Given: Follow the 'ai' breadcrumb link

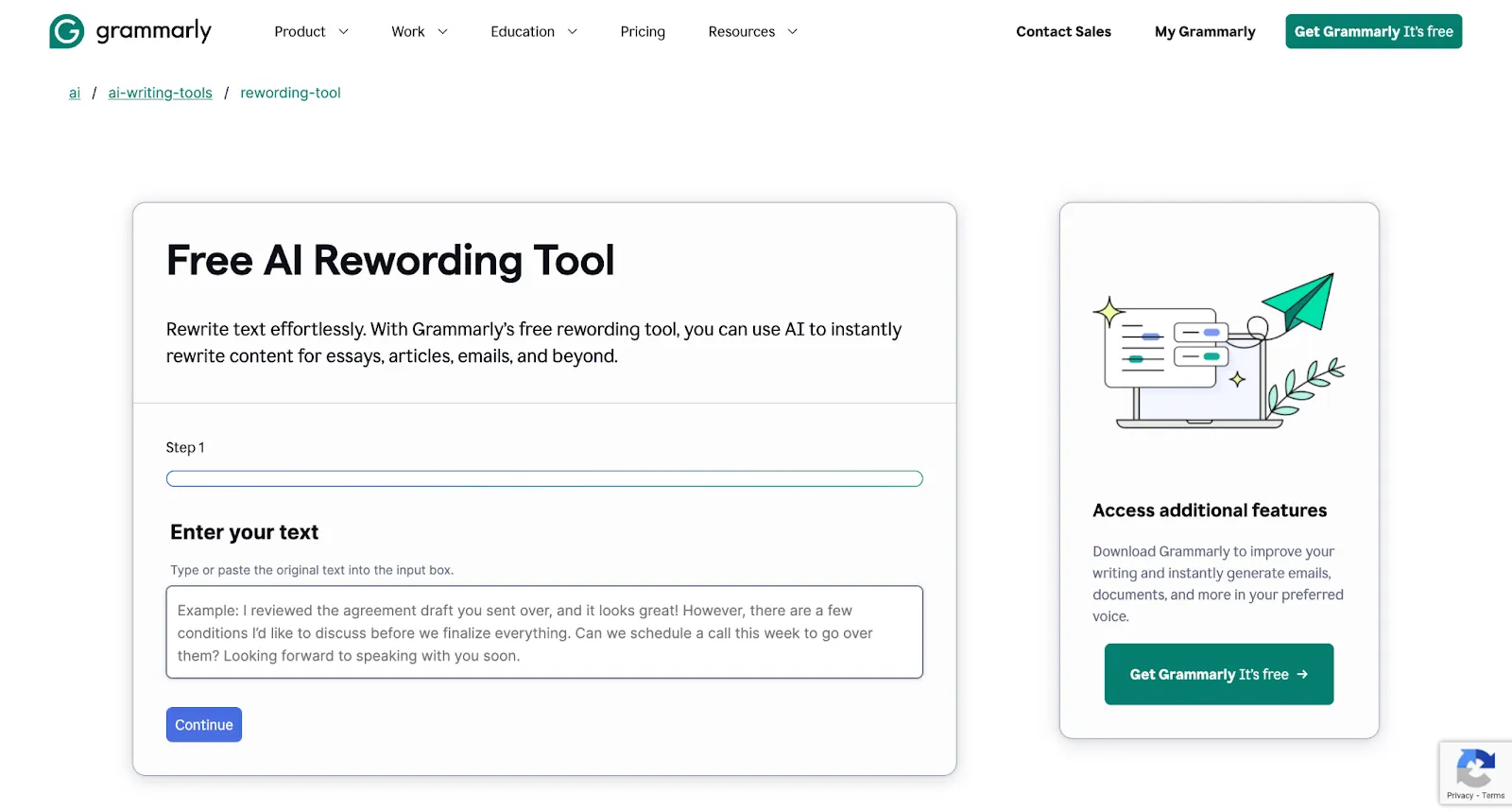Looking at the screenshot, I should coord(75,93).
